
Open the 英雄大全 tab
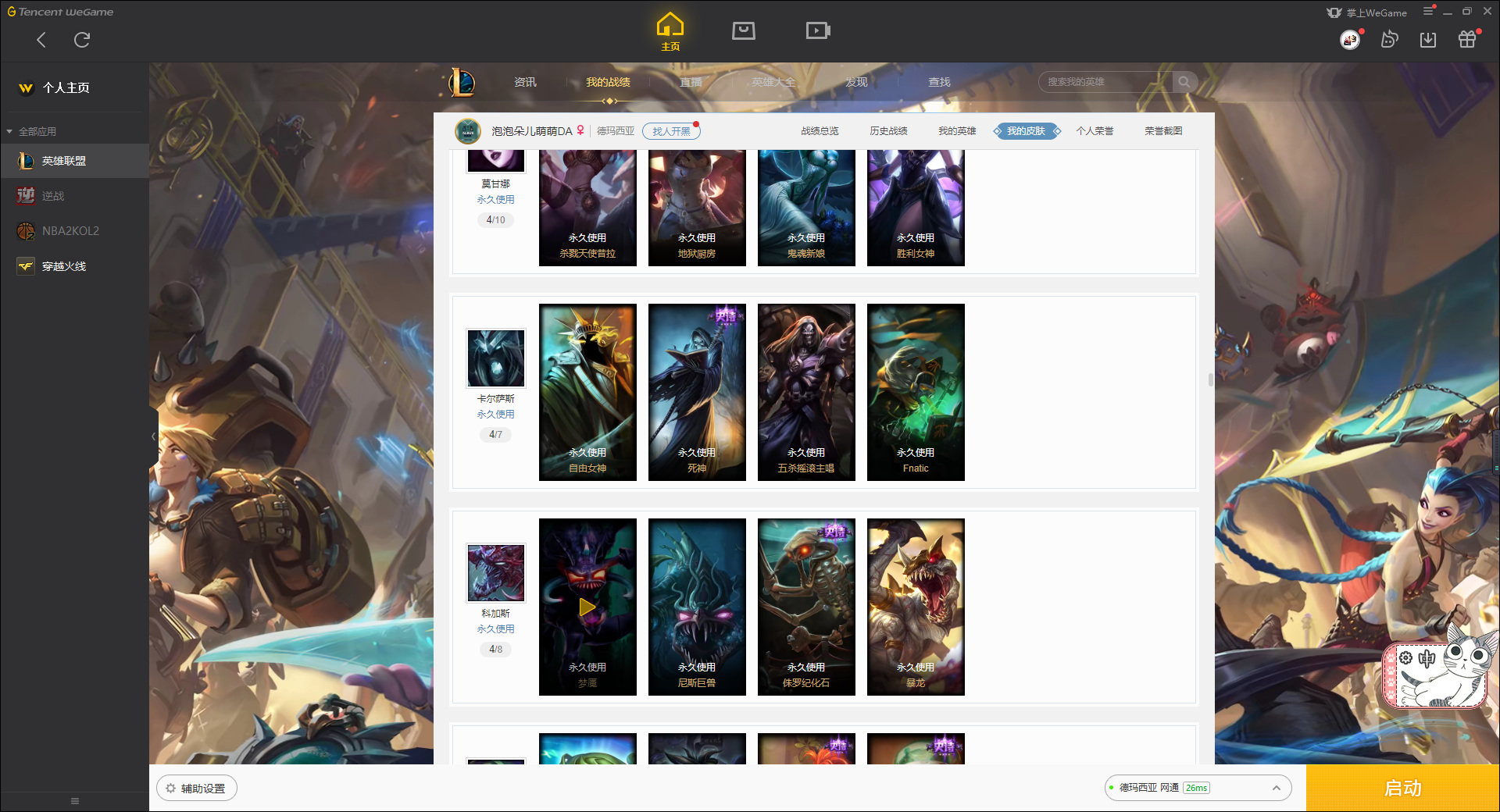tap(773, 82)
